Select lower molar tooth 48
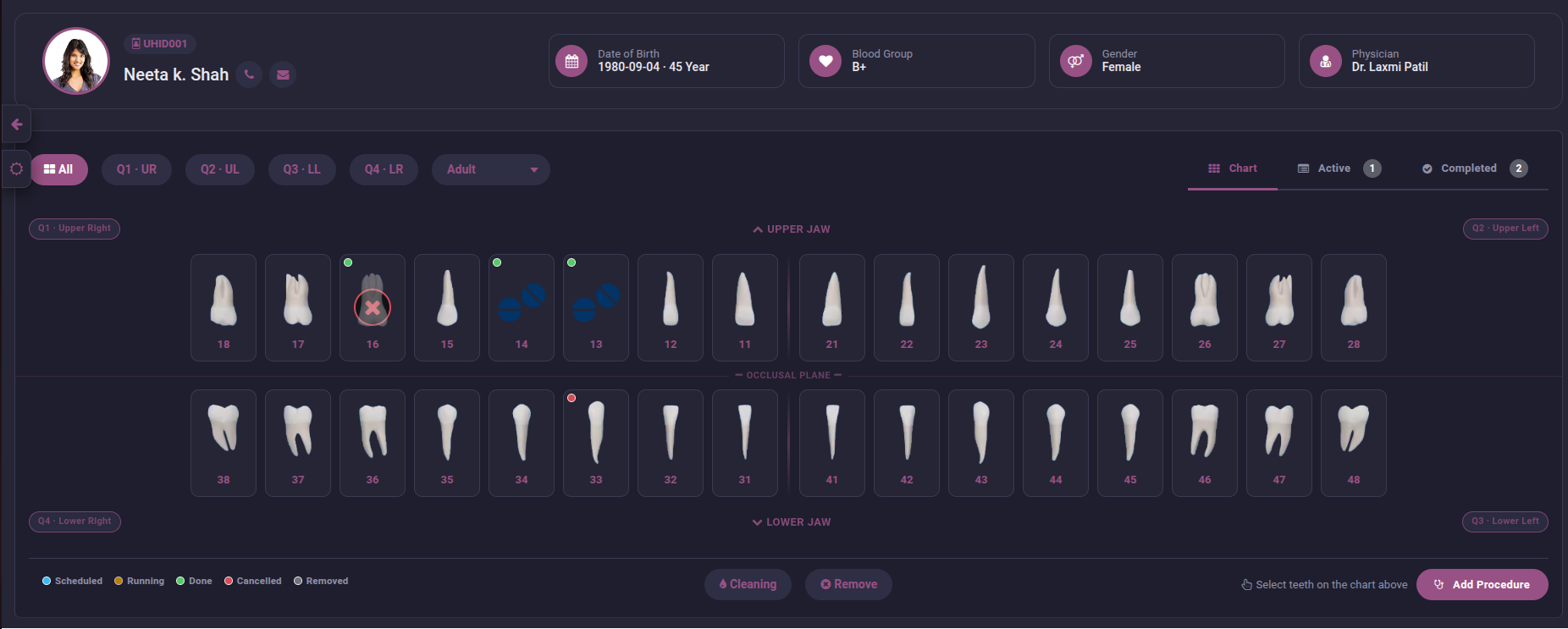Image resolution: width=1568 pixels, height=629 pixels. pyautogui.click(x=1354, y=443)
